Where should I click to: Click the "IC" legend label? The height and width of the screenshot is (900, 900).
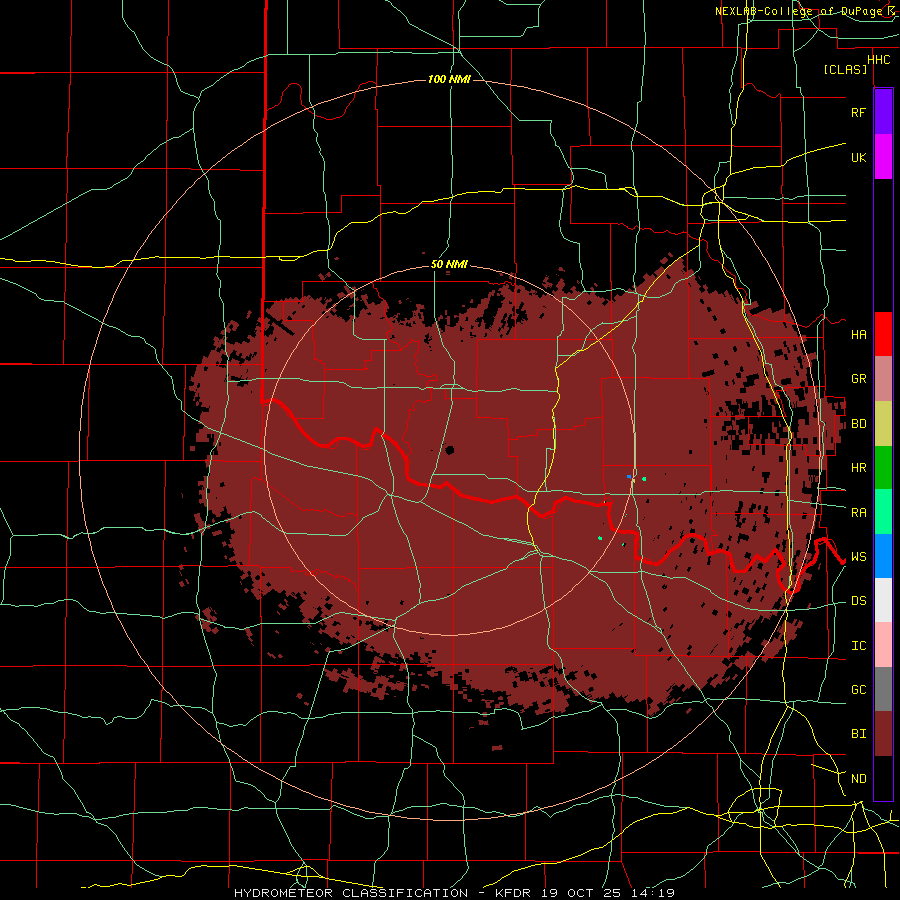click(x=858, y=646)
